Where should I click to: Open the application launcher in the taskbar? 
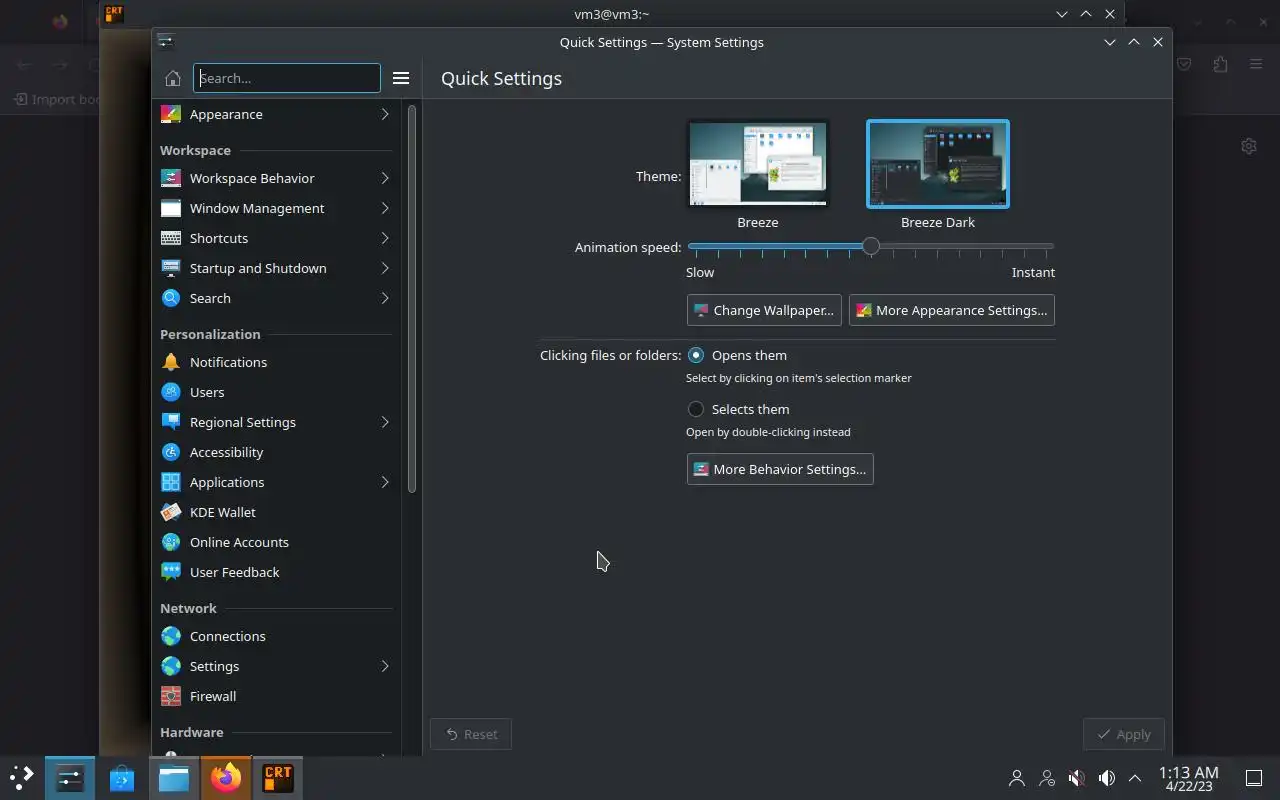pyautogui.click(x=21, y=777)
